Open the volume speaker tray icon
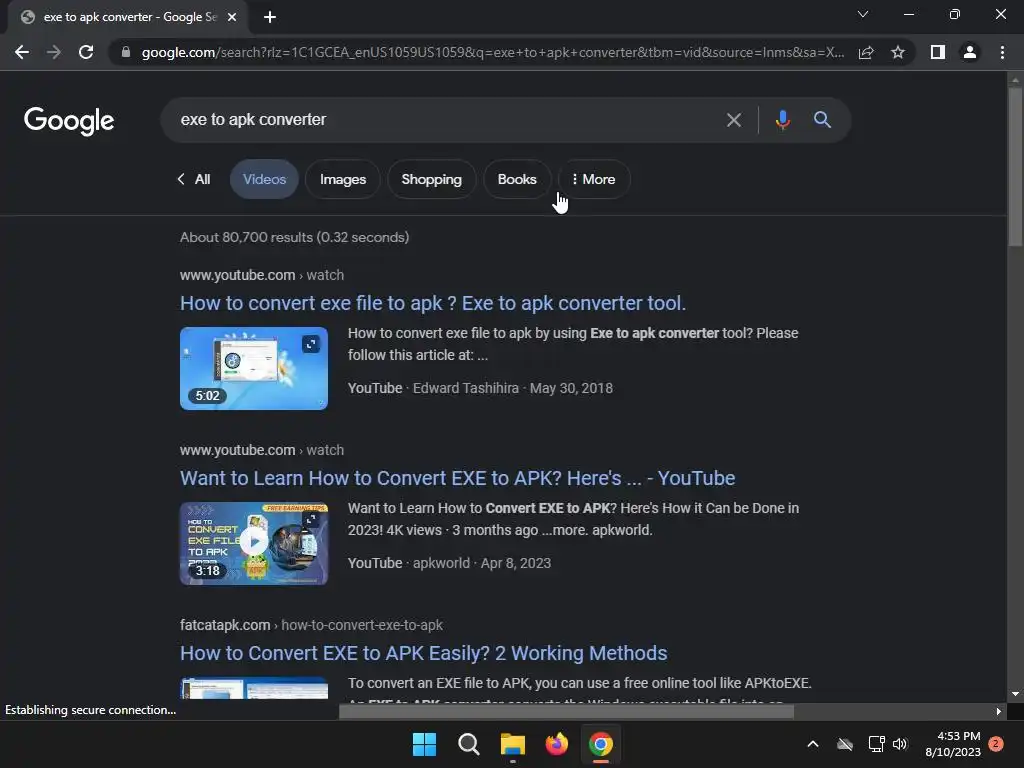Image resolution: width=1024 pixels, height=768 pixels. coord(900,744)
